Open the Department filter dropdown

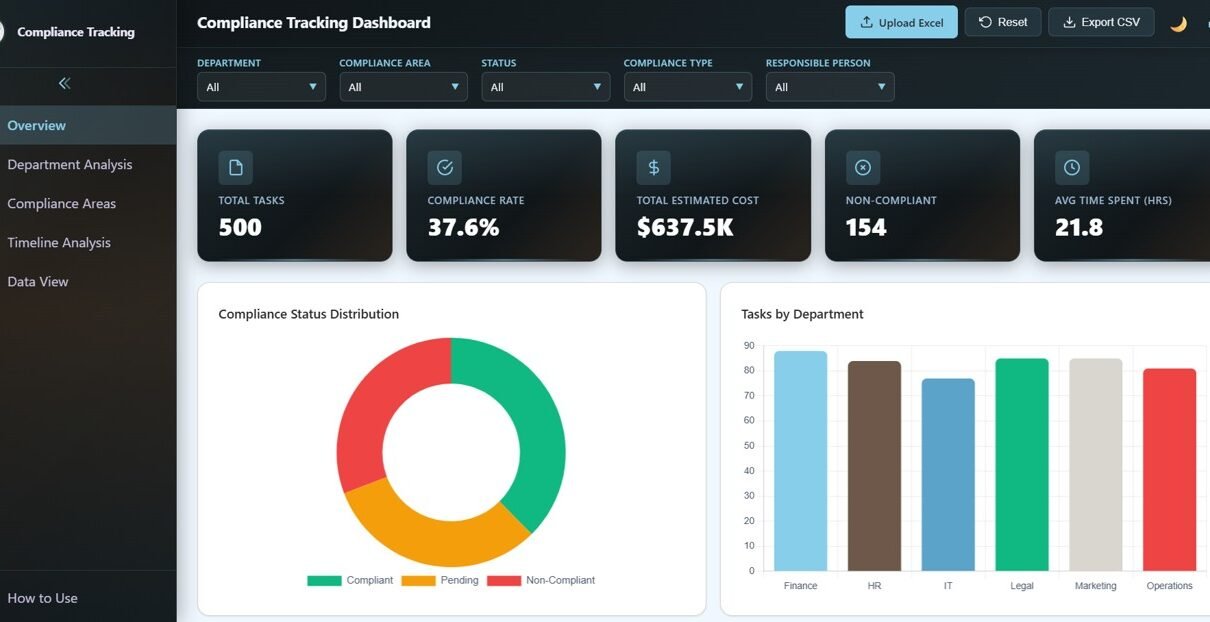coord(261,87)
